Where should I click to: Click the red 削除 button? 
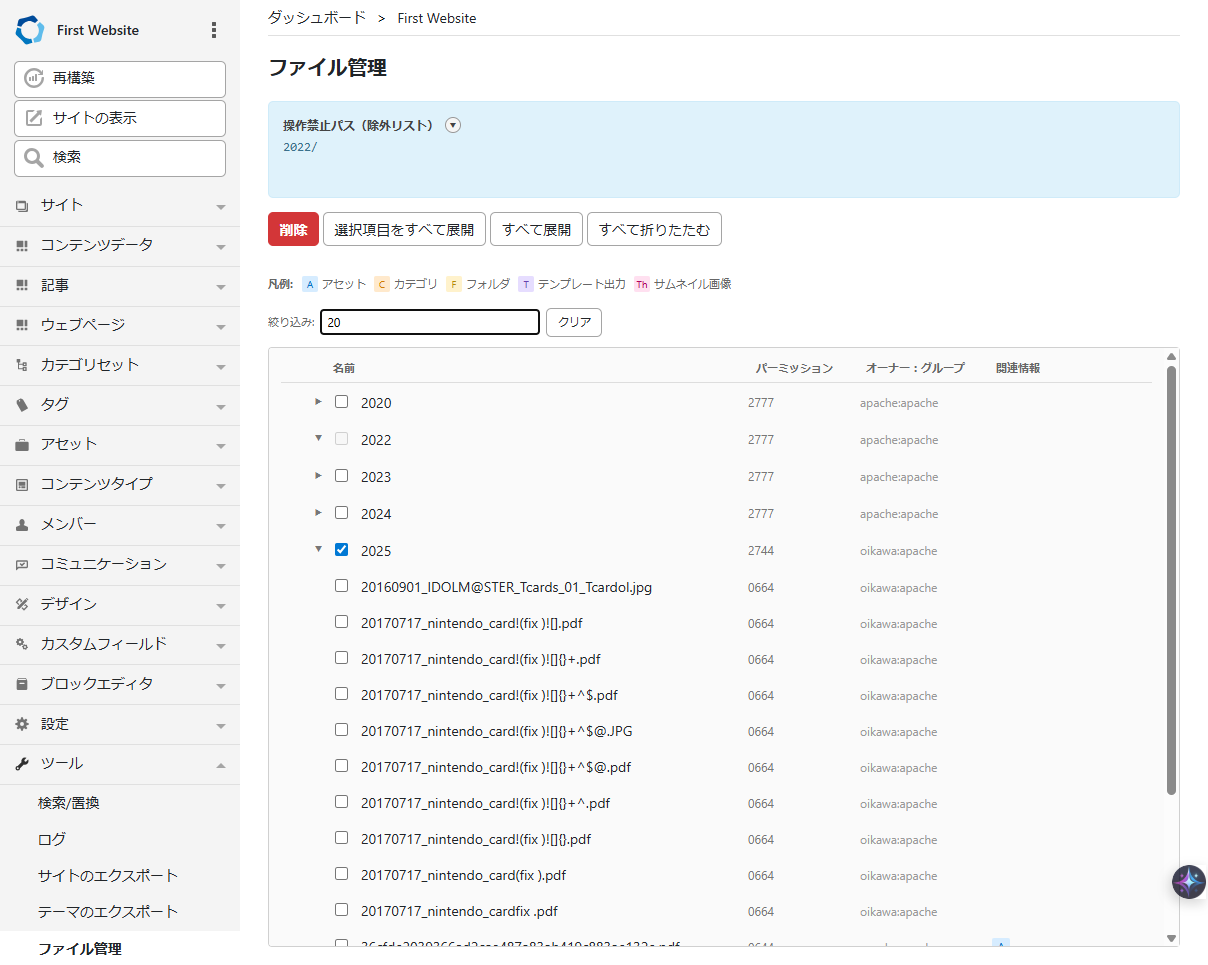coord(293,229)
